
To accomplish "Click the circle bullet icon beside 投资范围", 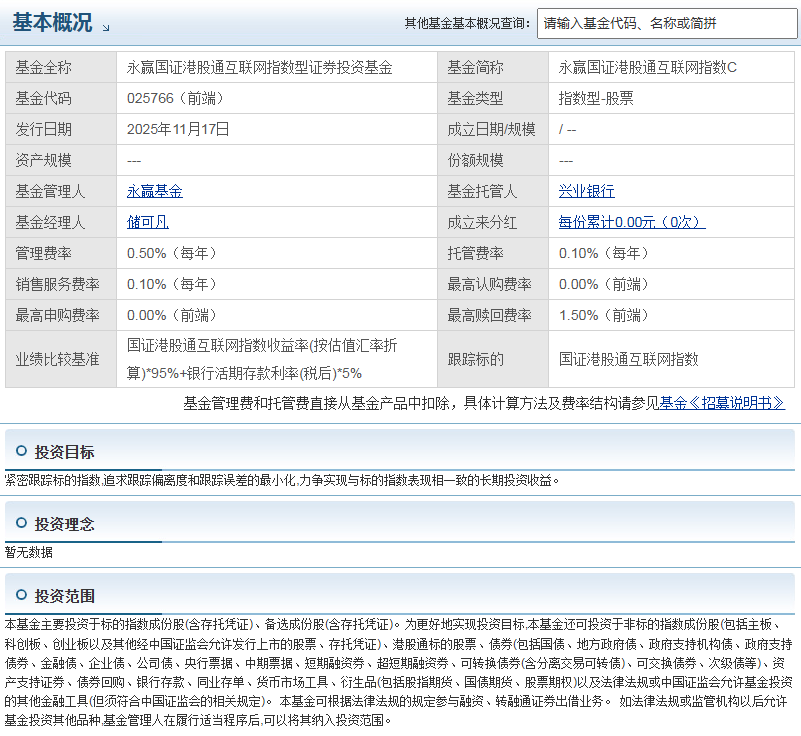I will click(x=21, y=595).
